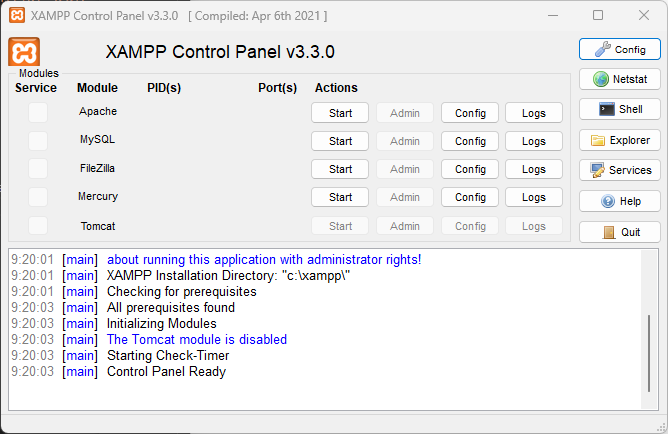This screenshot has width=668, height=434.
Task: Start the MySQL module
Action: coord(340,141)
